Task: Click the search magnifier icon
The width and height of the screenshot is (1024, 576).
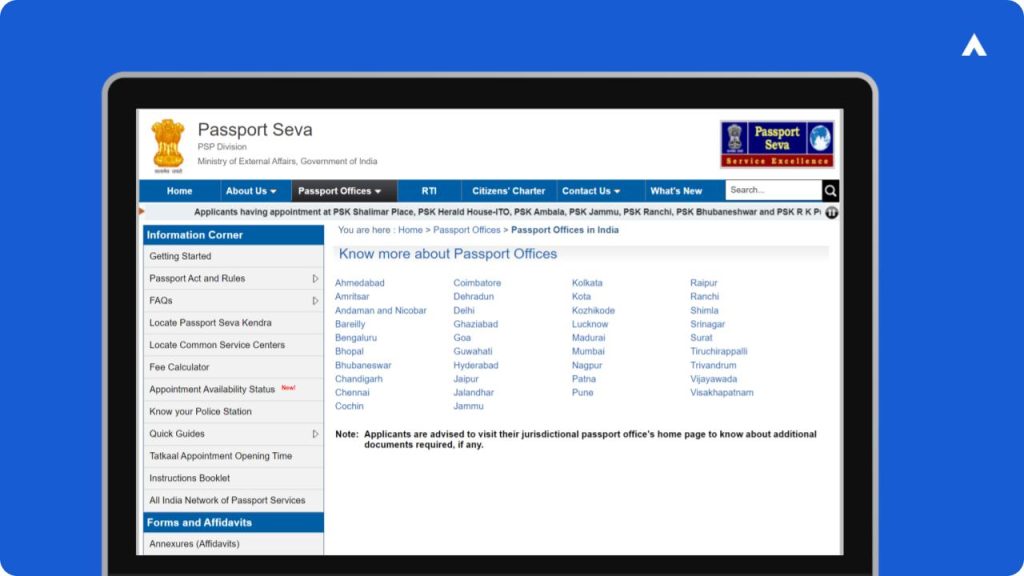Action: (x=830, y=190)
